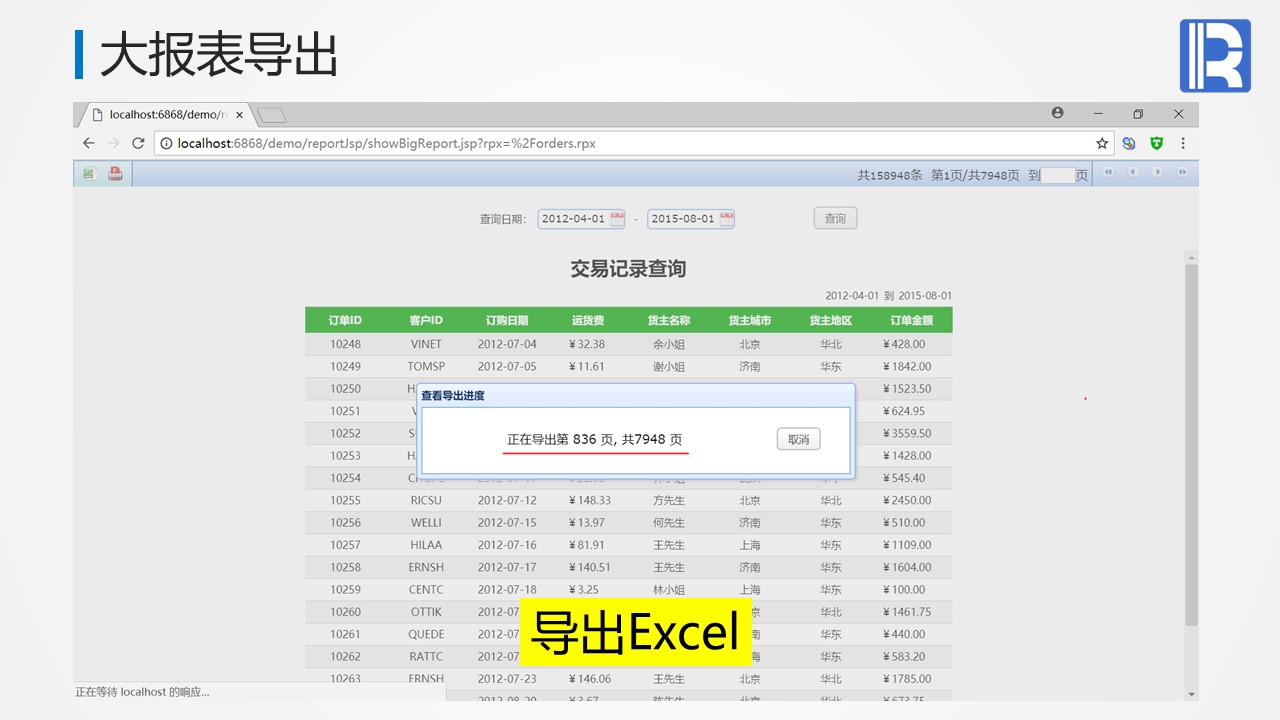Select customer ID cell WELLI
The width and height of the screenshot is (1280, 720).
(426, 522)
